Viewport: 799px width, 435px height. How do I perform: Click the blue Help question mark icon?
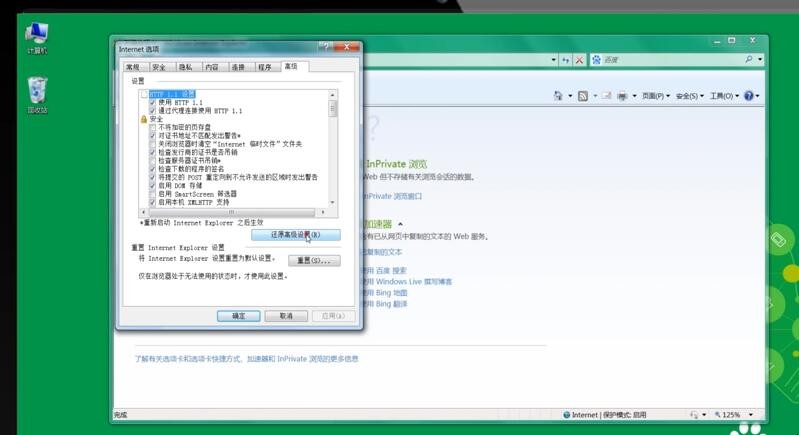click(x=748, y=96)
